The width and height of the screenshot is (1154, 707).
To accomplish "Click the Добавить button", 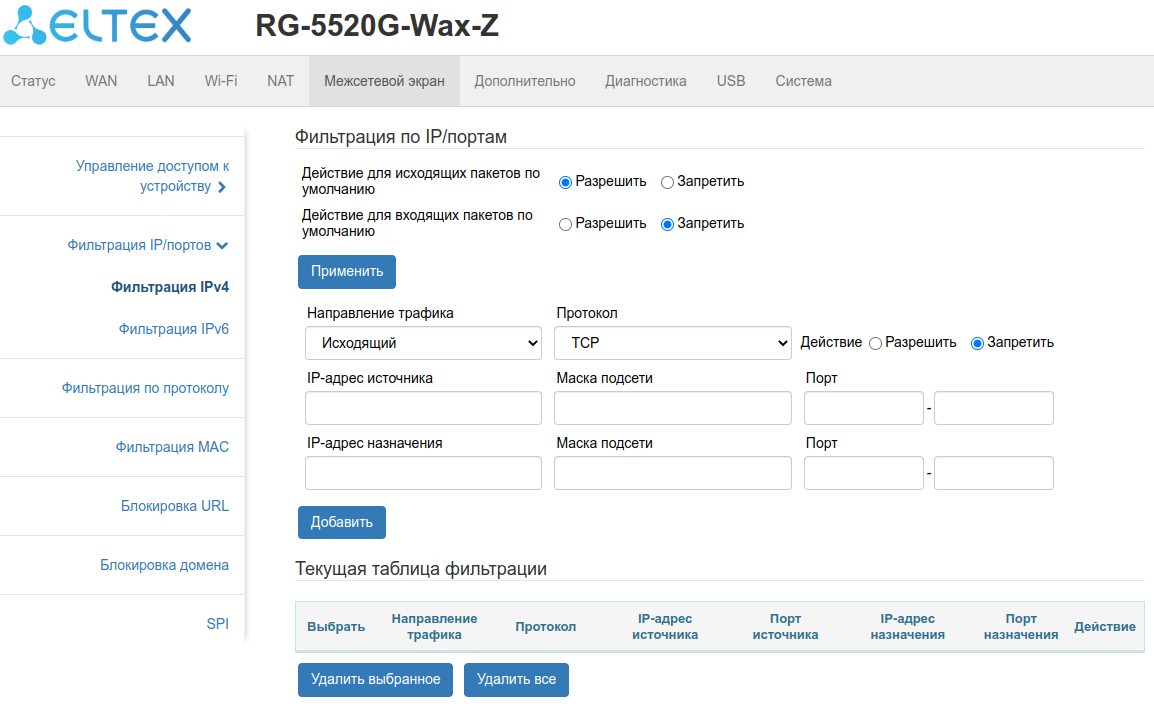I will 341,522.
